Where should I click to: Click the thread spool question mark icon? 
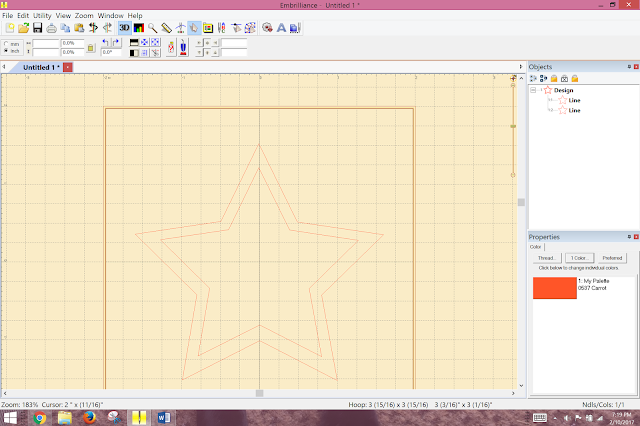click(171, 47)
